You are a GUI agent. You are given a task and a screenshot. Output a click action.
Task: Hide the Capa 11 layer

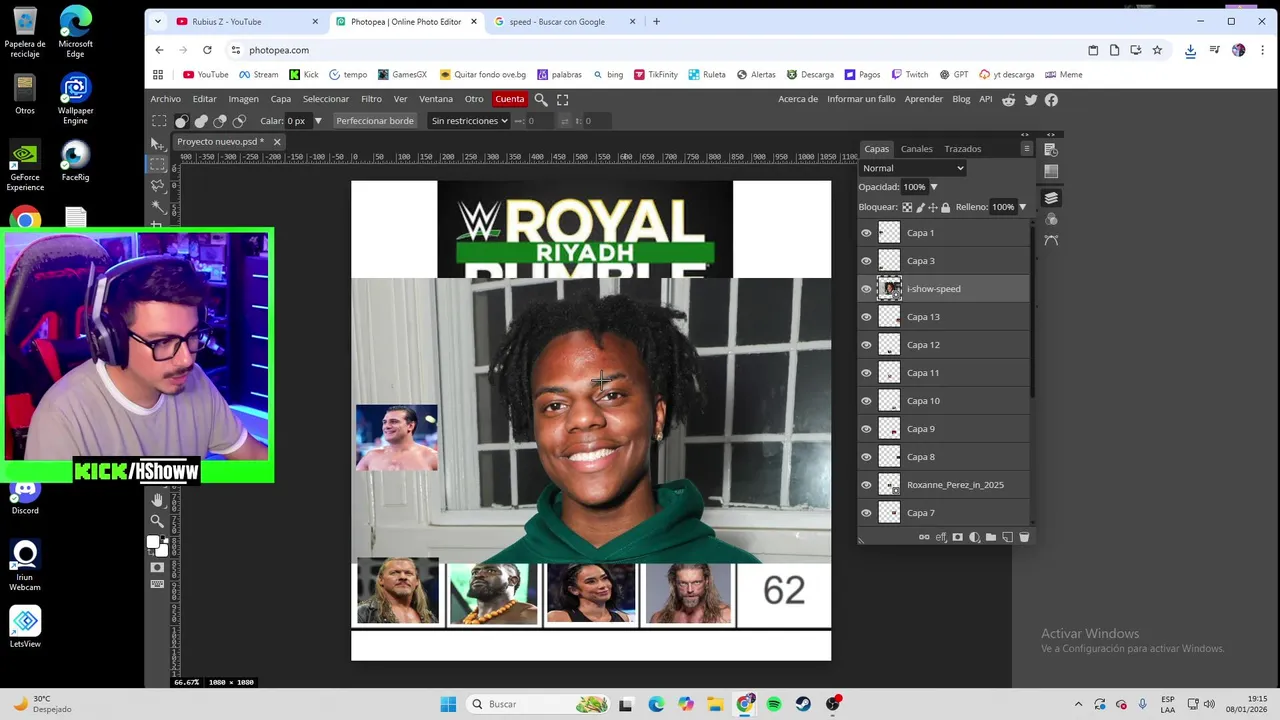coord(866,373)
